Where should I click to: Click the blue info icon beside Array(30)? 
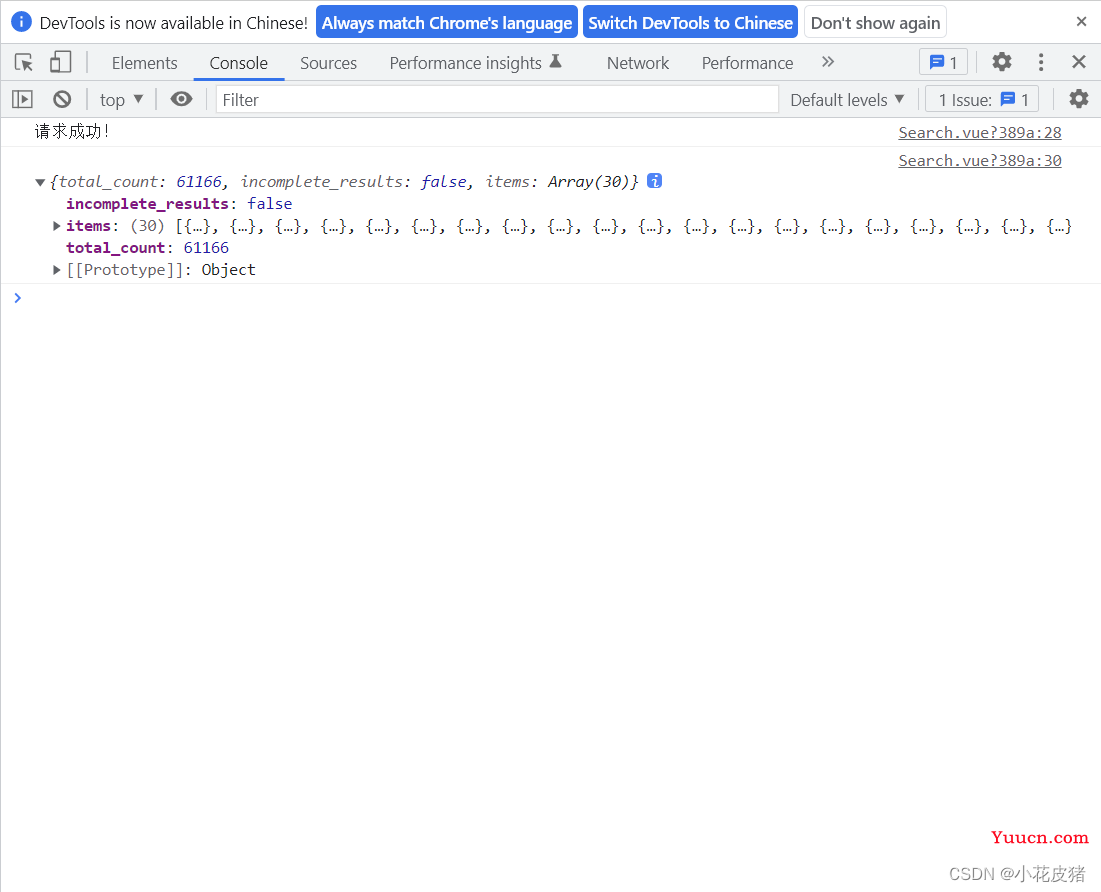click(x=654, y=181)
